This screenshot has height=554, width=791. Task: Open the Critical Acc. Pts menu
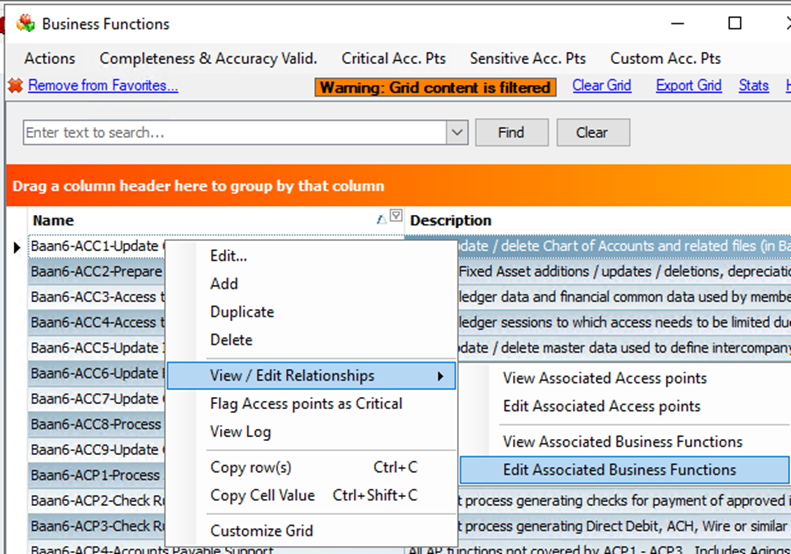(393, 58)
